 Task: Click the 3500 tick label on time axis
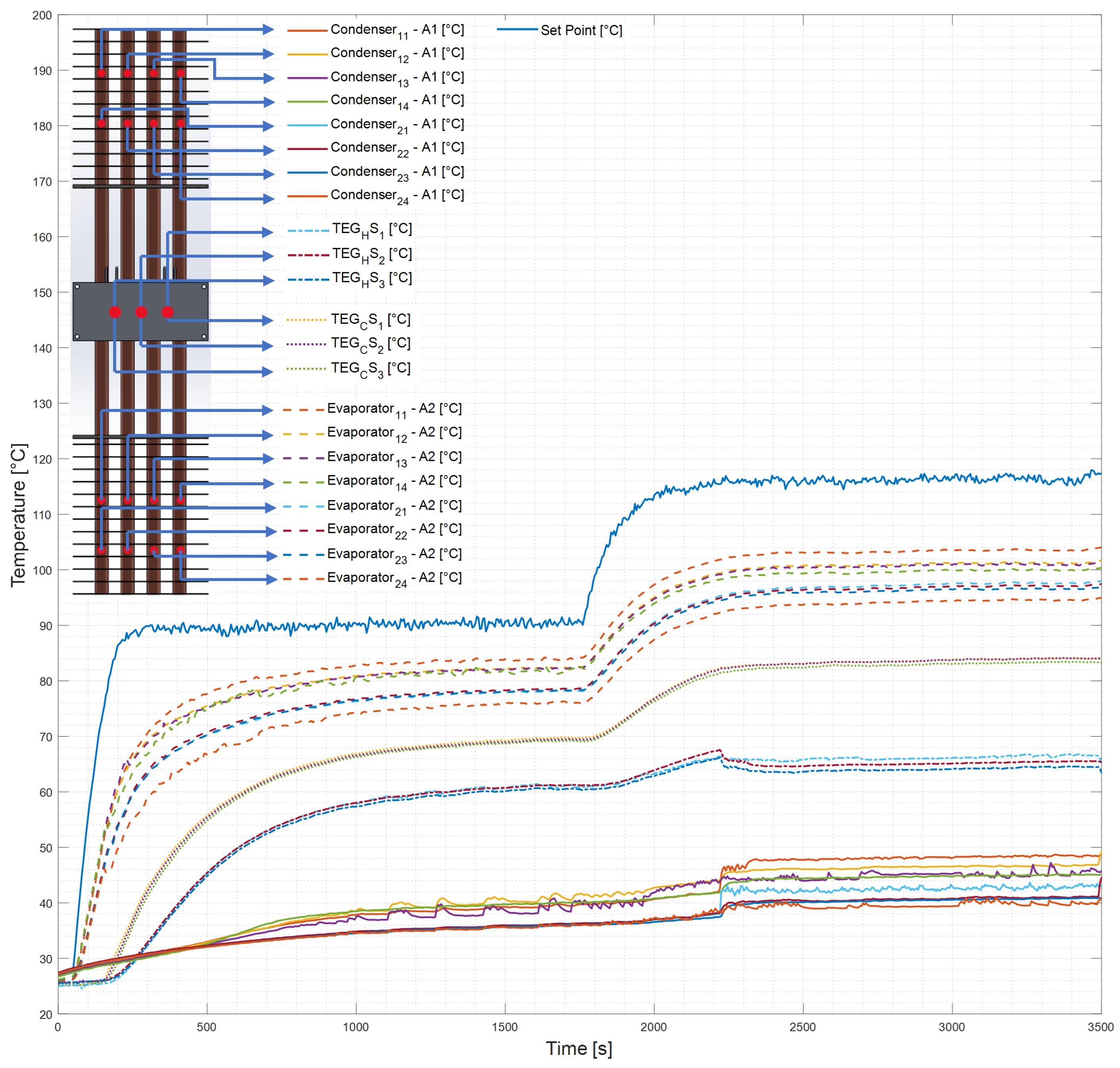pyautogui.click(x=1100, y=1027)
